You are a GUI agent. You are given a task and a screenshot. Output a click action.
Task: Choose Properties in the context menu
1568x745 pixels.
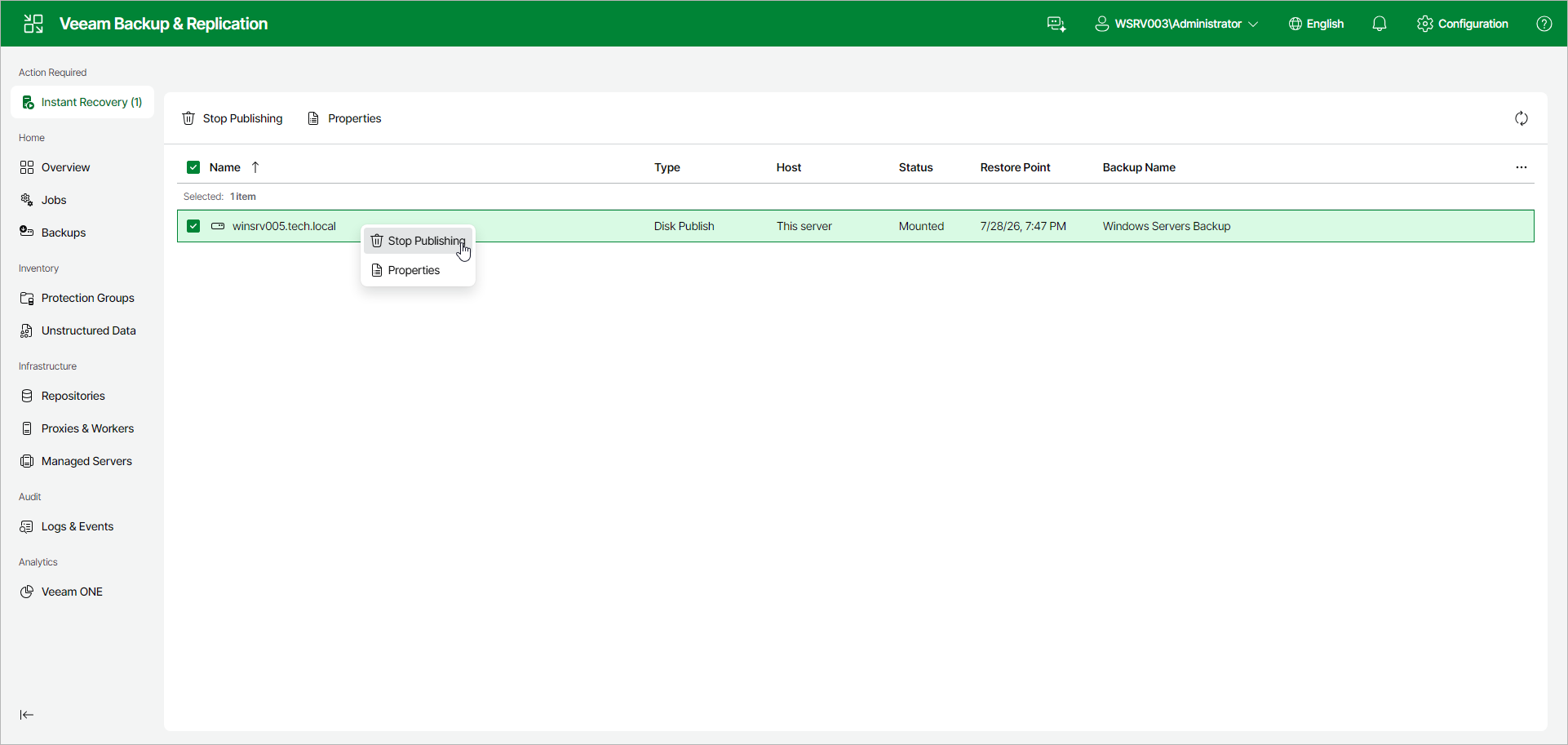pyautogui.click(x=418, y=270)
